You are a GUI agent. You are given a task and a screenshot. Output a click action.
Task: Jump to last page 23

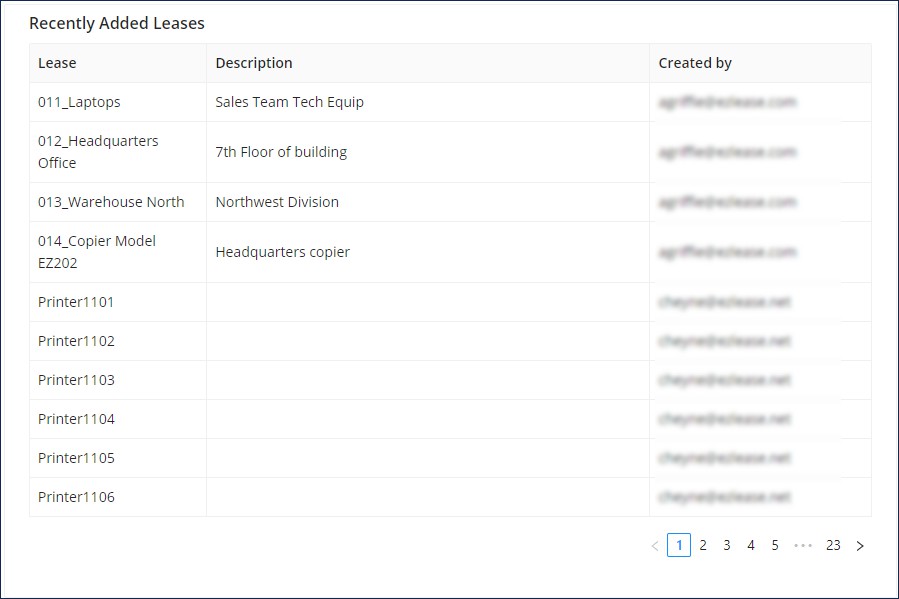pos(833,545)
